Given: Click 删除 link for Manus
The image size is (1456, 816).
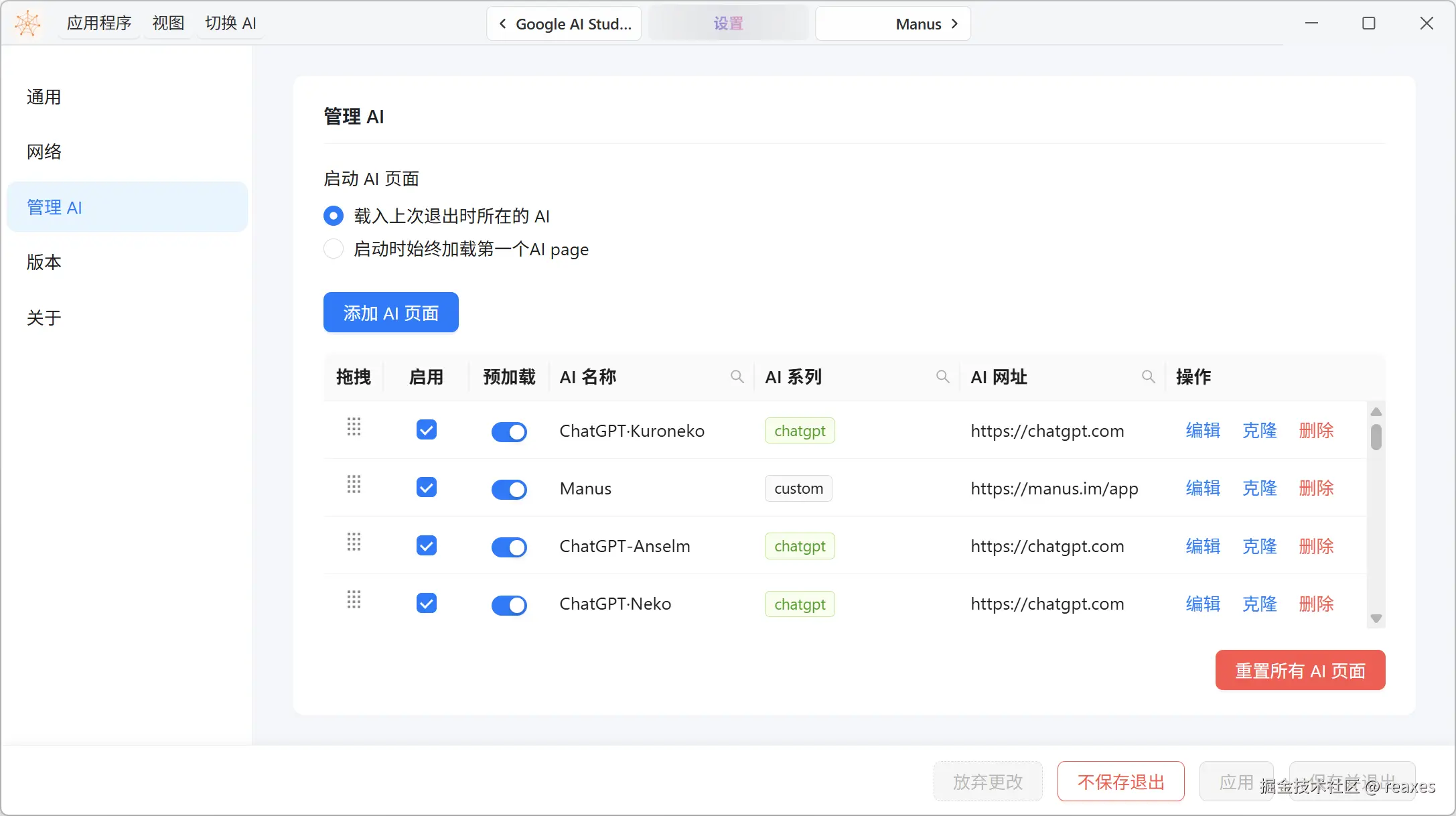Looking at the screenshot, I should (x=1316, y=488).
